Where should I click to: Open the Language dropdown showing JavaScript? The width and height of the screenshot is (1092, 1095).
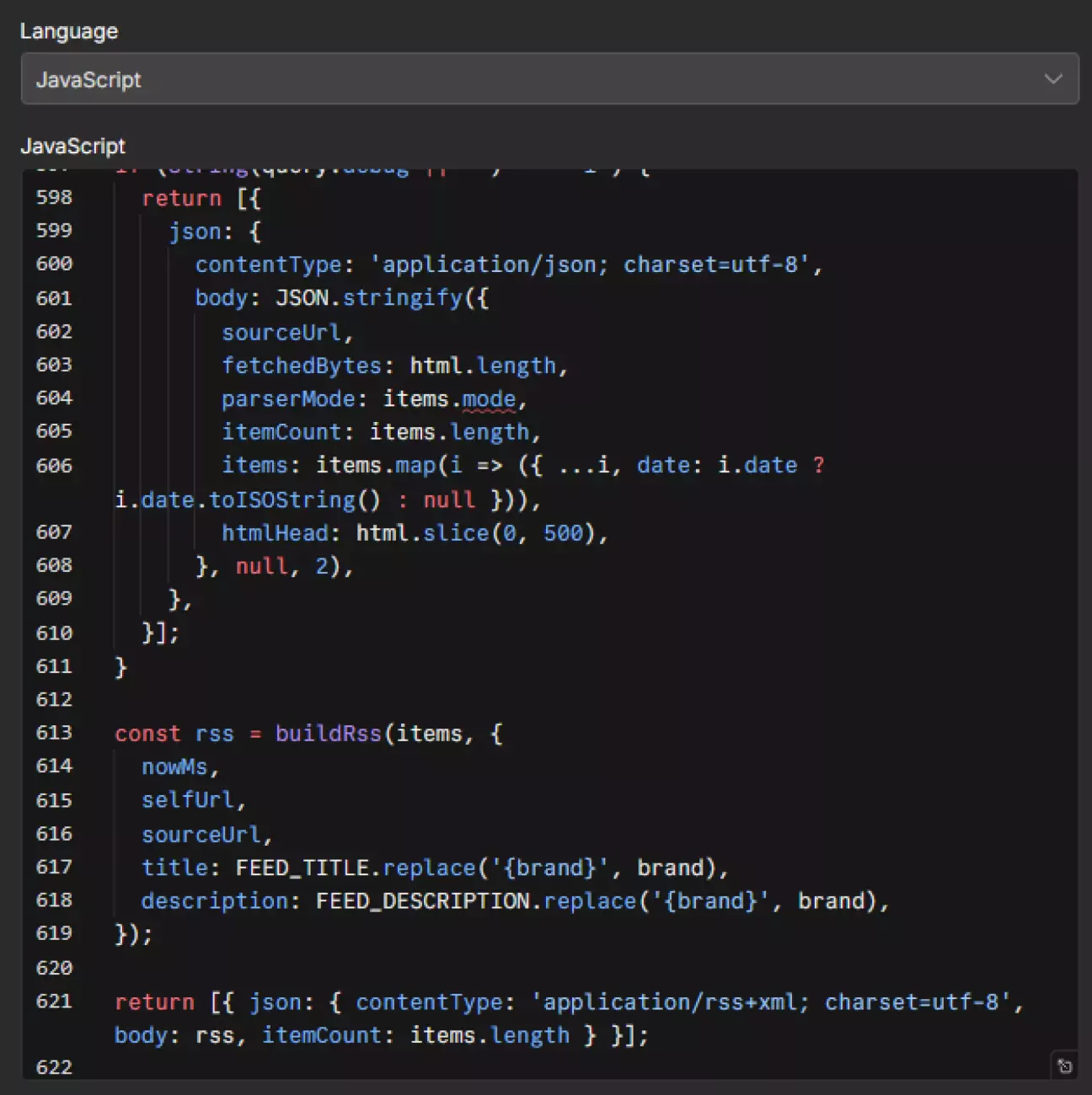[549, 79]
